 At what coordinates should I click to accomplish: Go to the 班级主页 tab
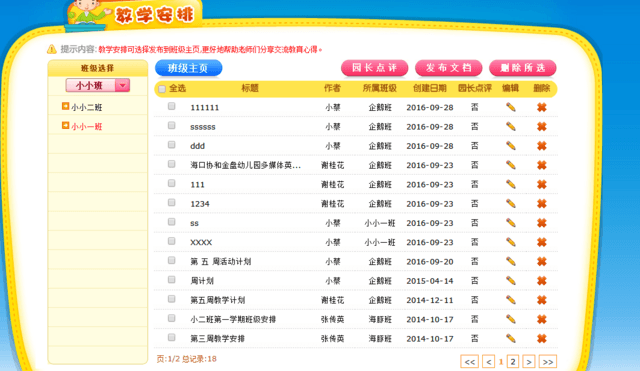click(x=189, y=68)
